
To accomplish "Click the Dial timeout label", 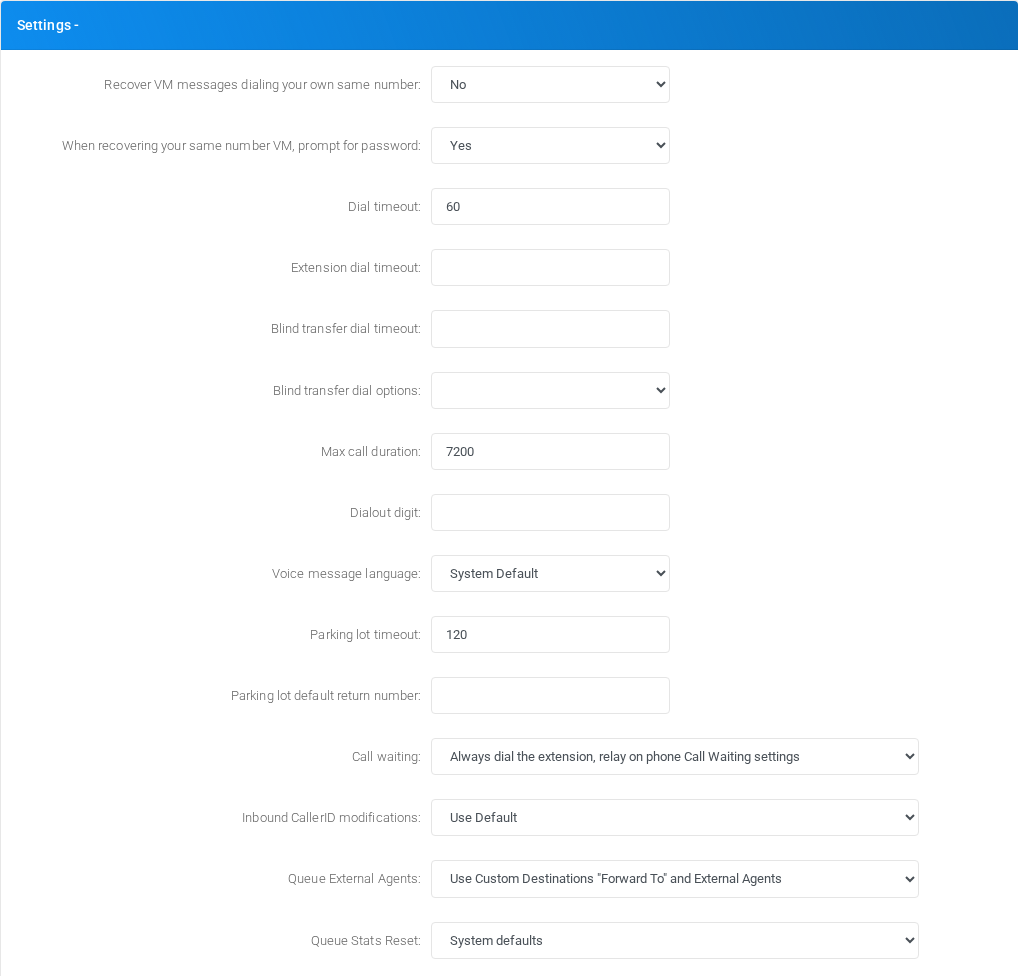I will click(384, 206).
